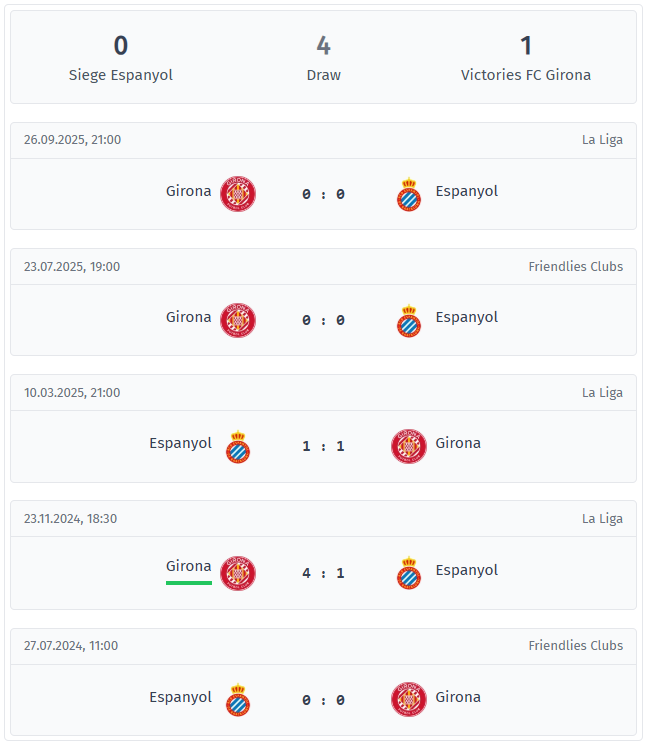Click Girona crest in 26.09.2025 match
The height and width of the screenshot is (748, 648).
[238, 194]
